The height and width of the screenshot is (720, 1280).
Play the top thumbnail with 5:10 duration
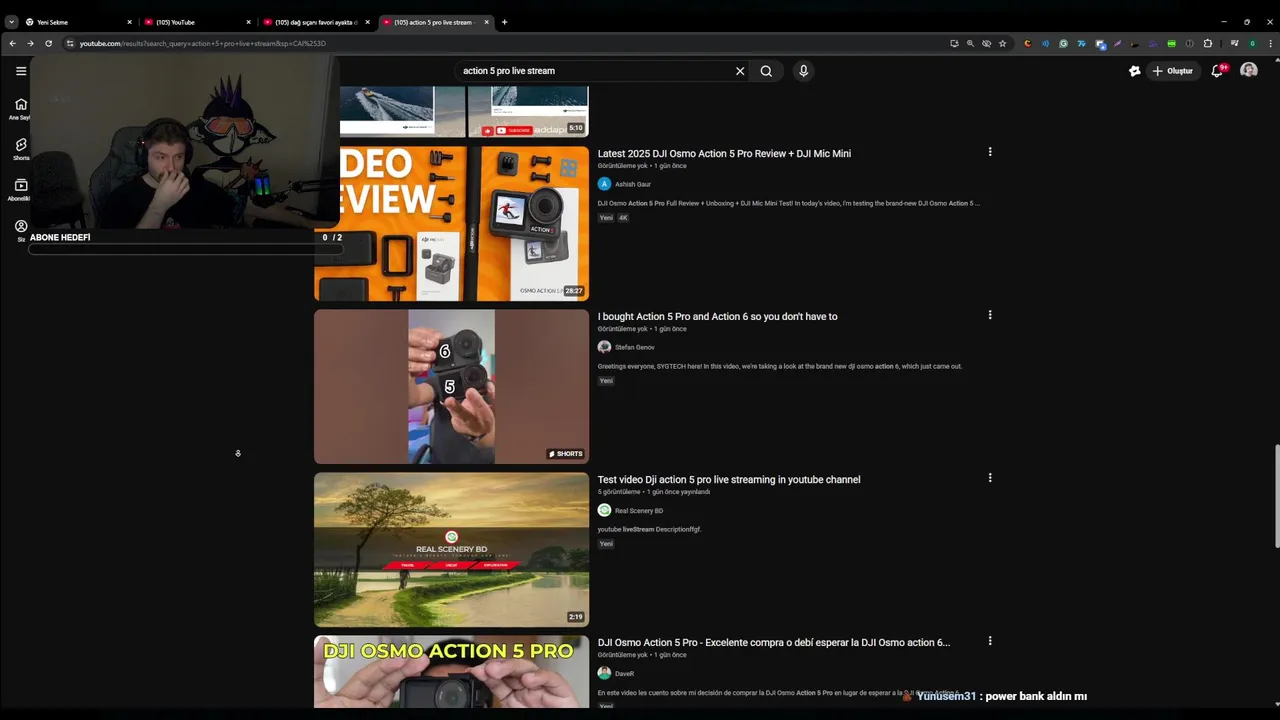point(464,111)
